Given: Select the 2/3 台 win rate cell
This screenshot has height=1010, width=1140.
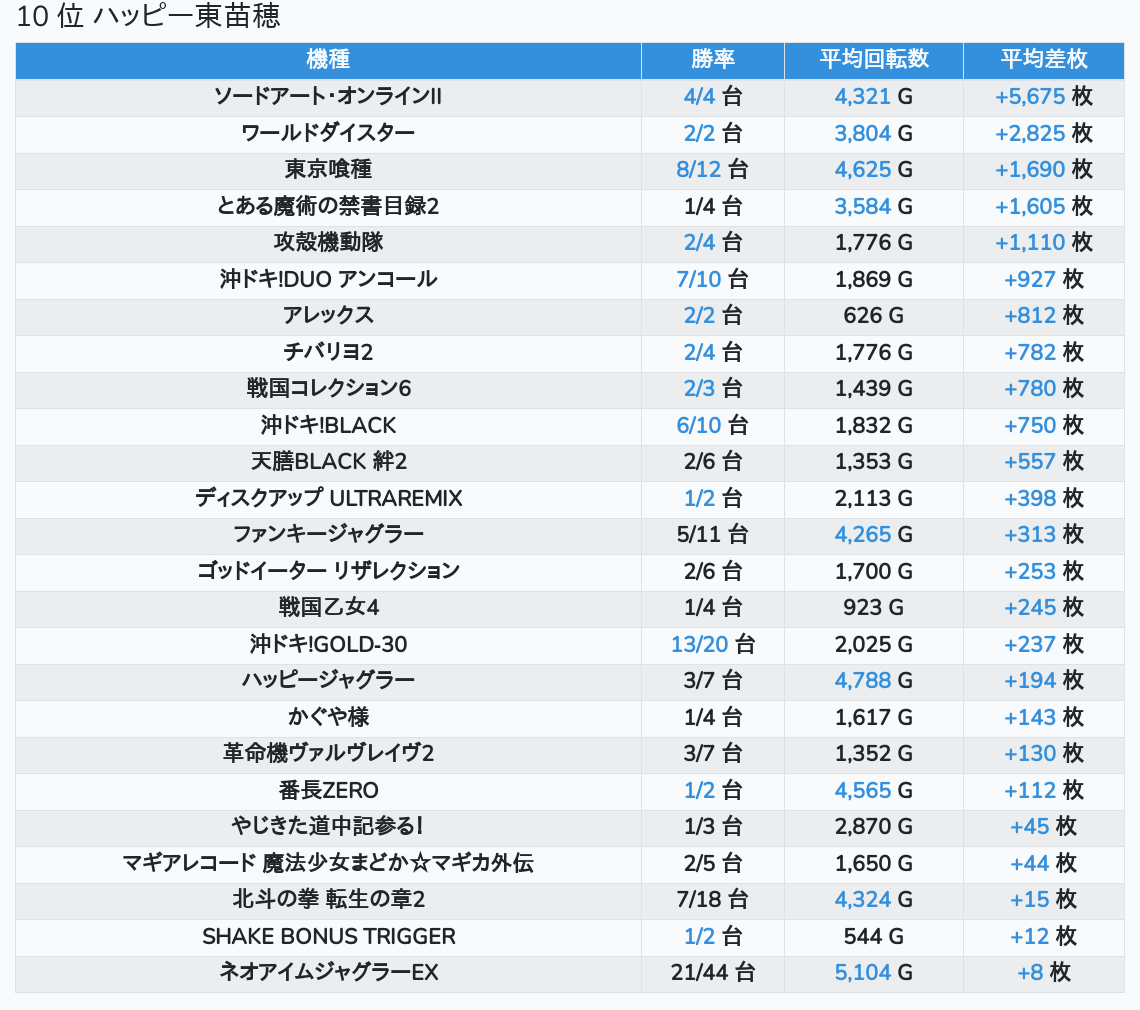Looking at the screenshot, I should coord(712,389).
